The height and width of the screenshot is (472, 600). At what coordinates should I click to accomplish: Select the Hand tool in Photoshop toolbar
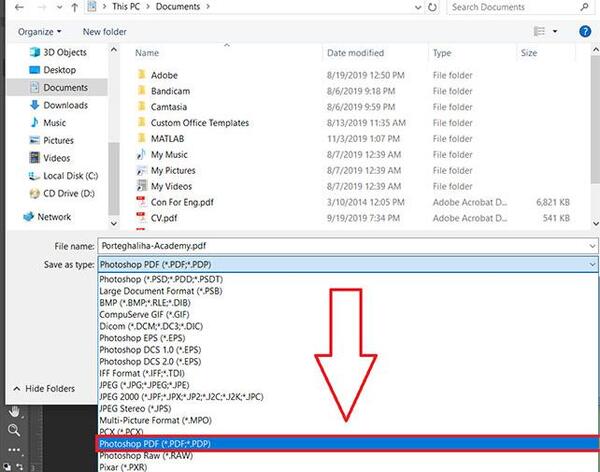click(x=15, y=412)
